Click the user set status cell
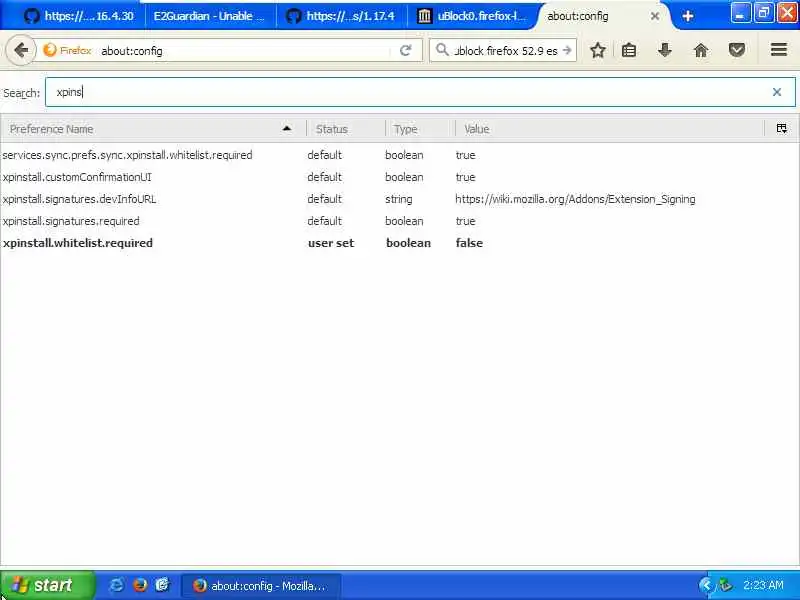 [331, 243]
